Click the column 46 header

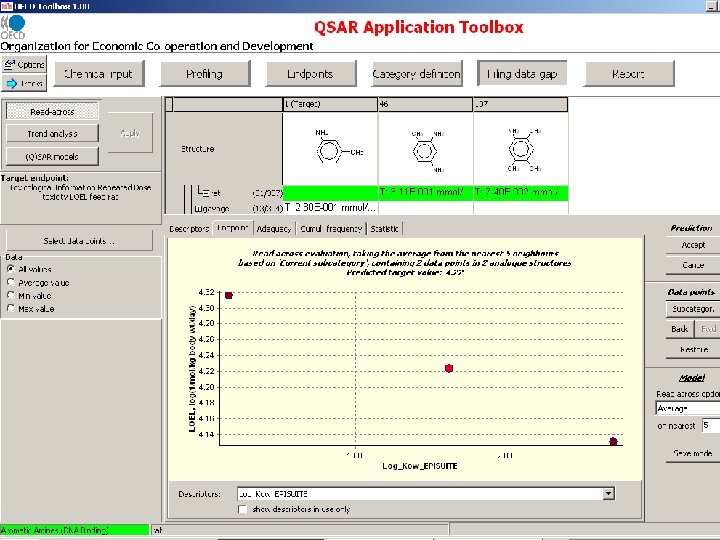(x=425, y=104)
